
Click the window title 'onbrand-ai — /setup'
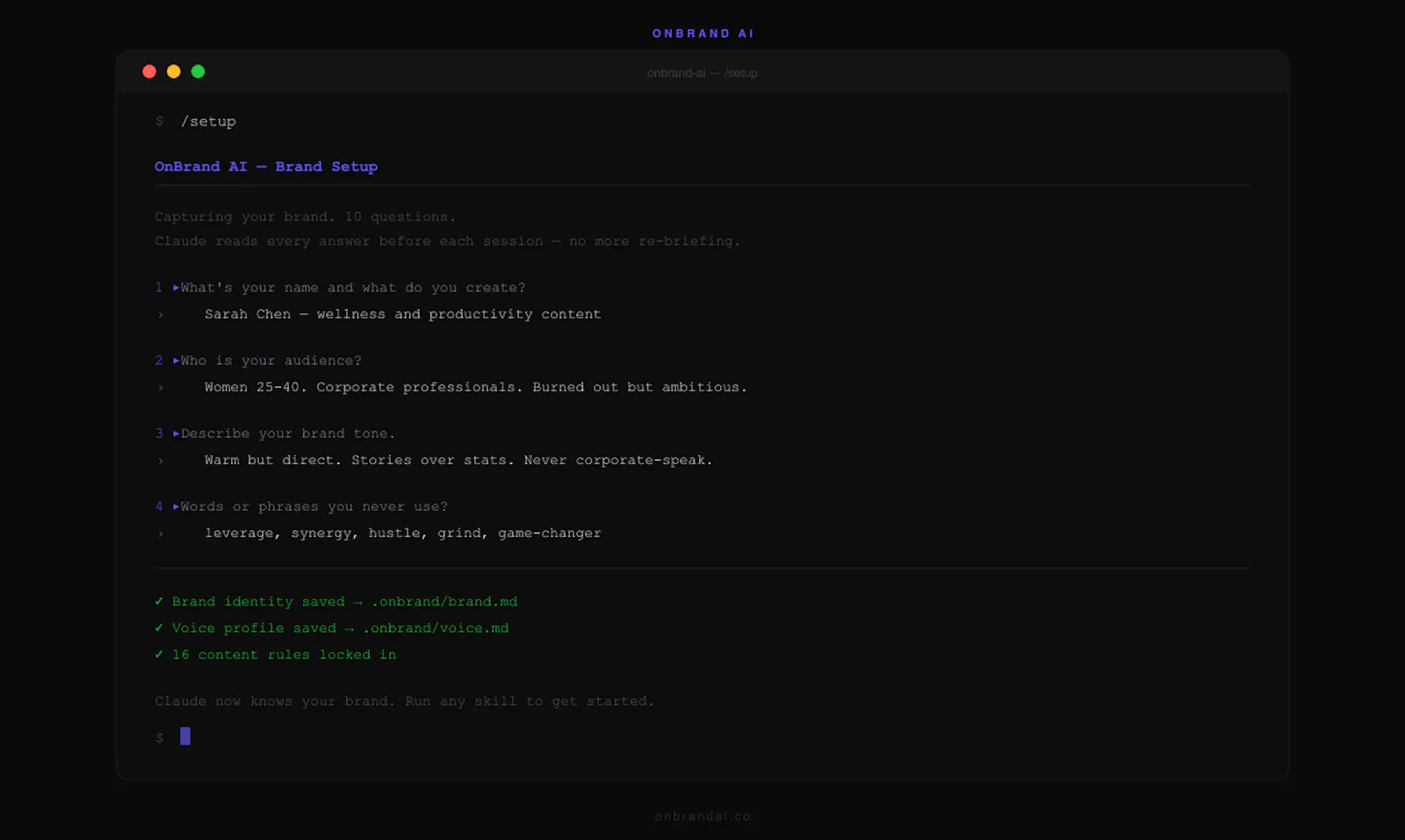pyautogui.click(x=702, y=73)
